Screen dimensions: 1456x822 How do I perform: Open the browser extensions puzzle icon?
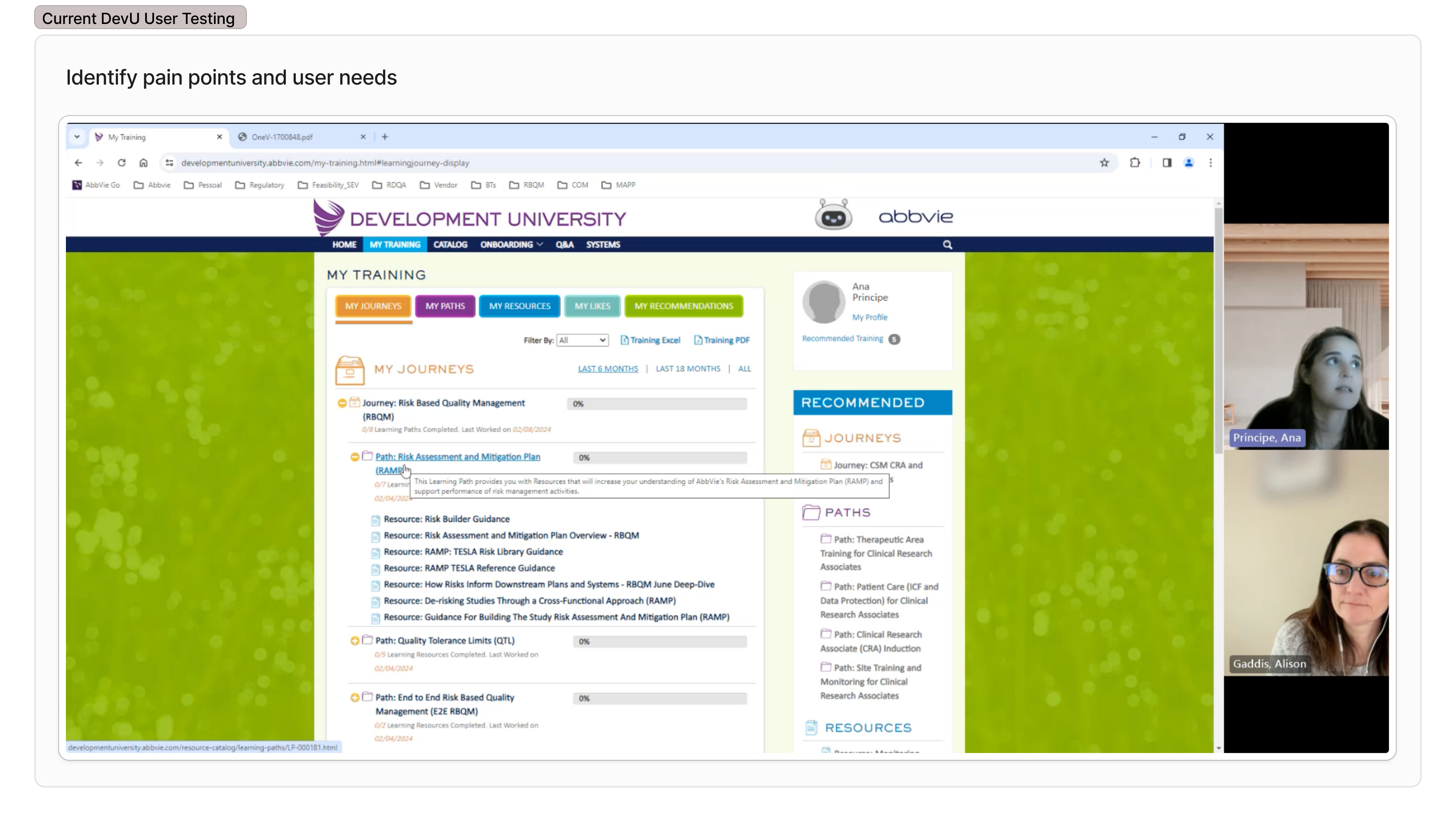(1135, 163)
